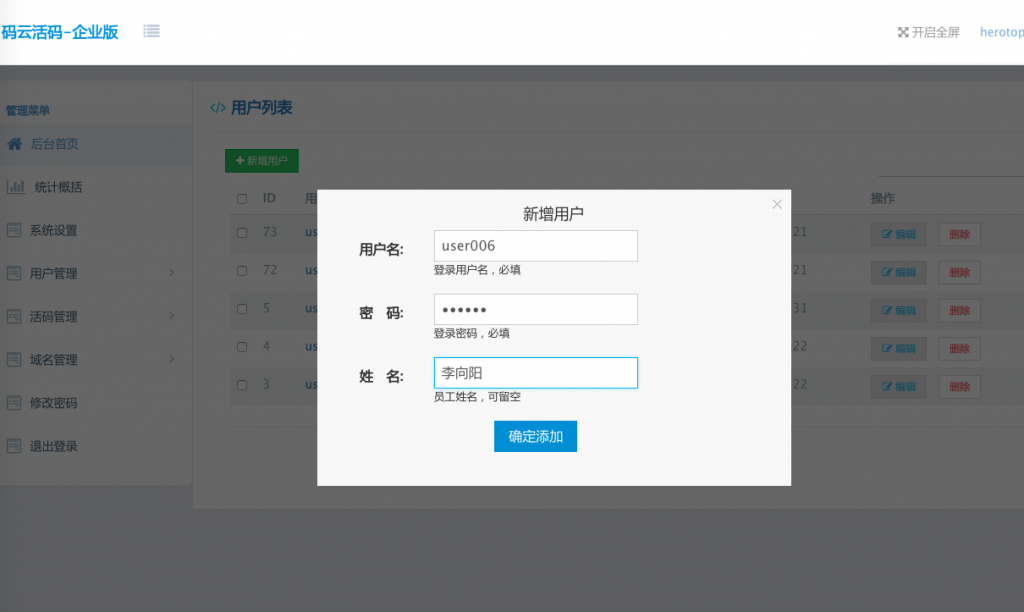This screenshot has height=612, width=1024.
Task: Click the home icon beside 后台首页
Action: (14, 144)
